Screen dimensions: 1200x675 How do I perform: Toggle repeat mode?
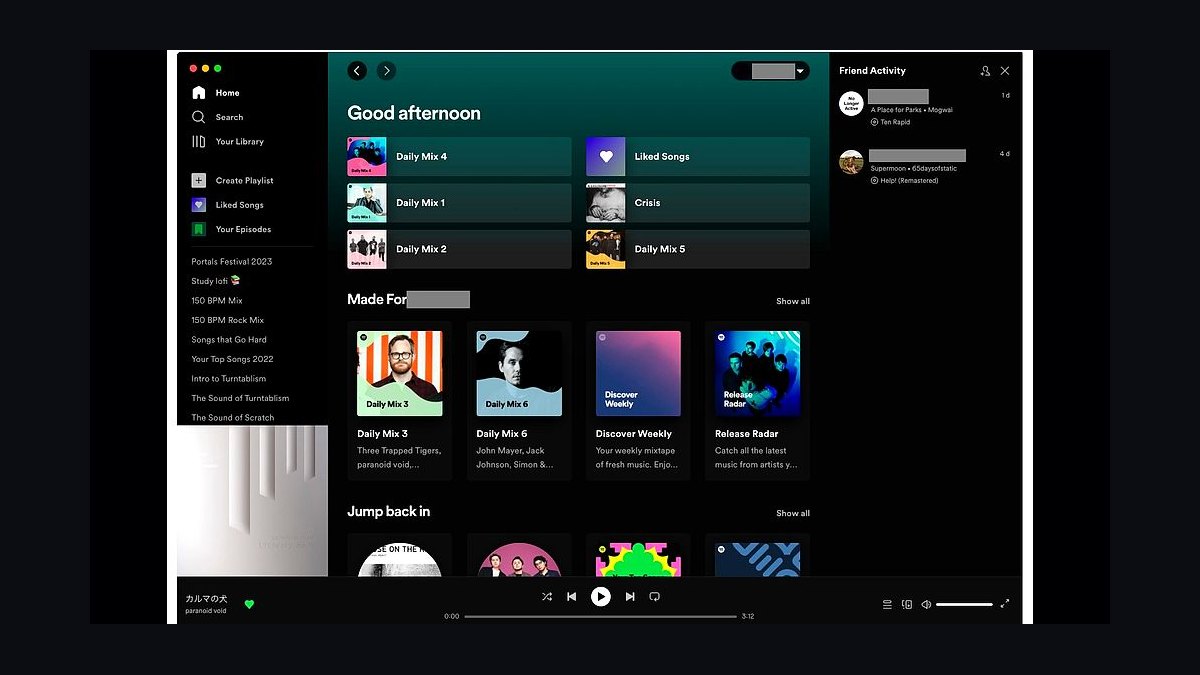click(655, 597)
